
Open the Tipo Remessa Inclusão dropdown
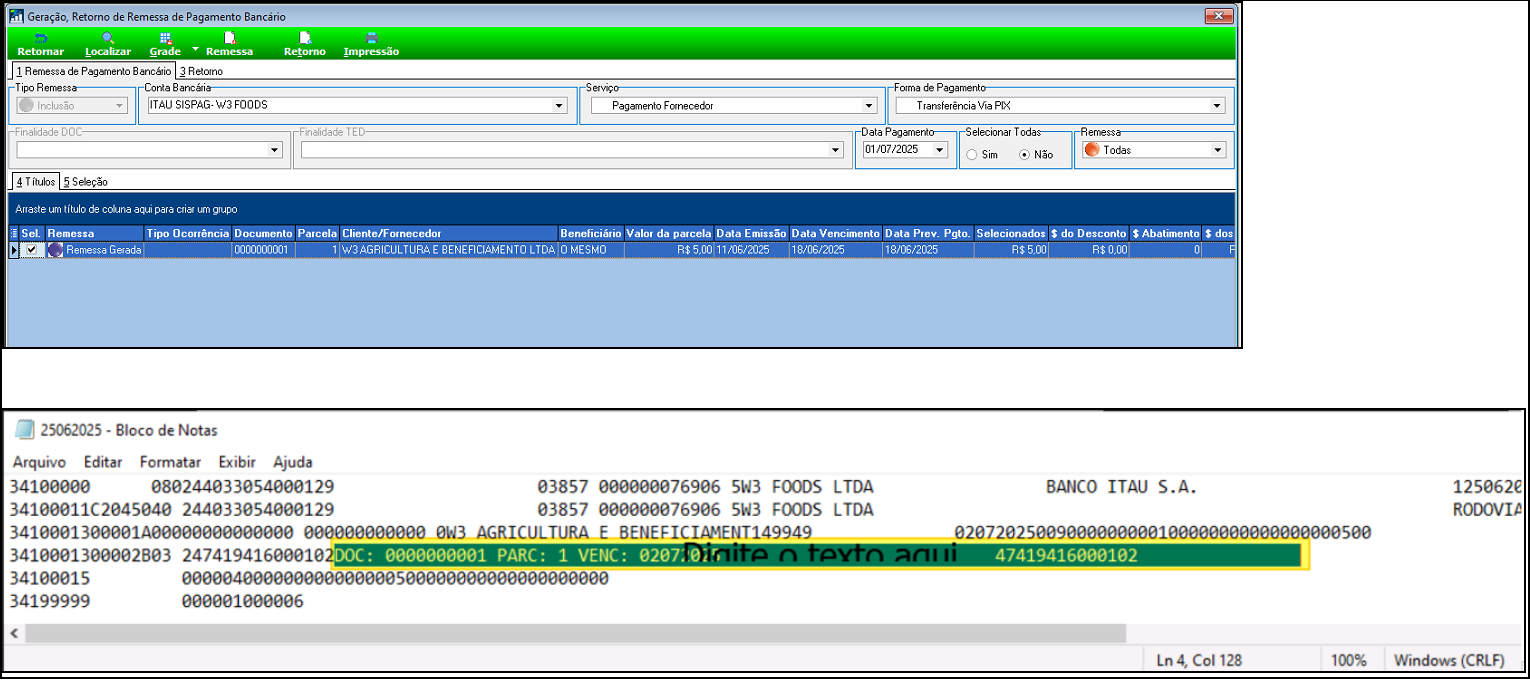120,105
